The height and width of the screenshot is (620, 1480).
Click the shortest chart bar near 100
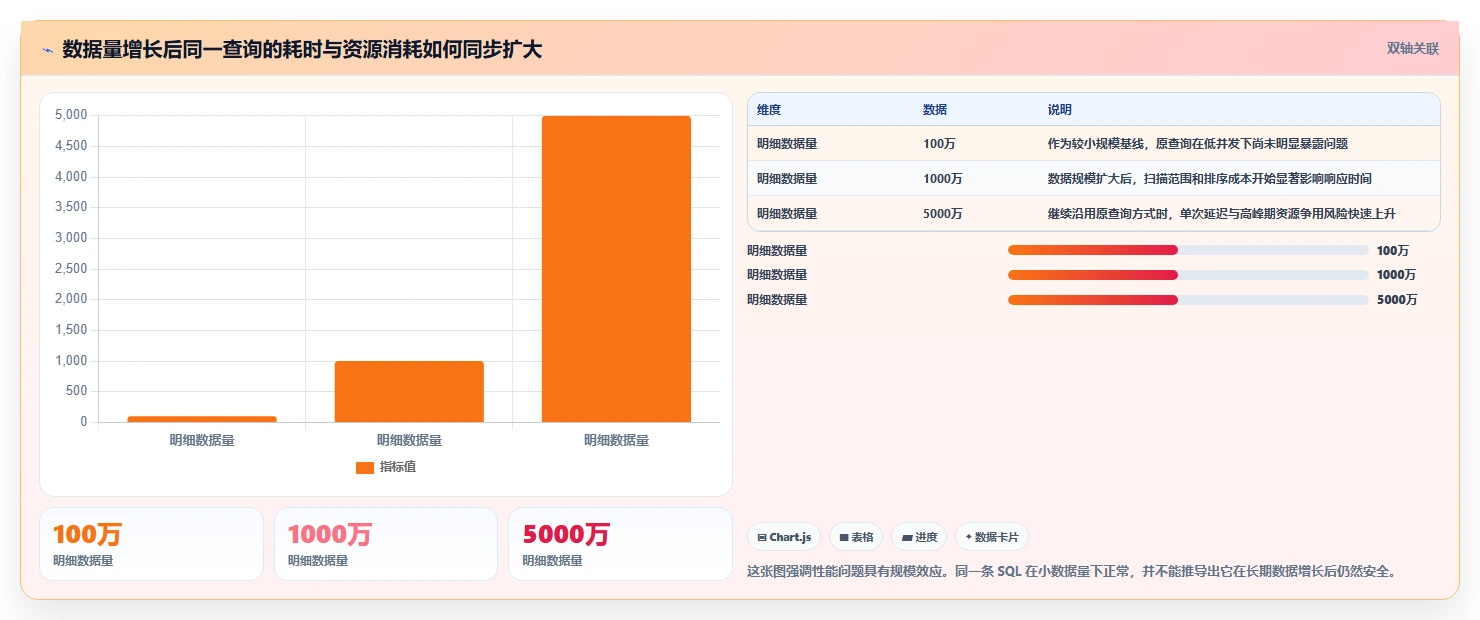tap(202, 419)
